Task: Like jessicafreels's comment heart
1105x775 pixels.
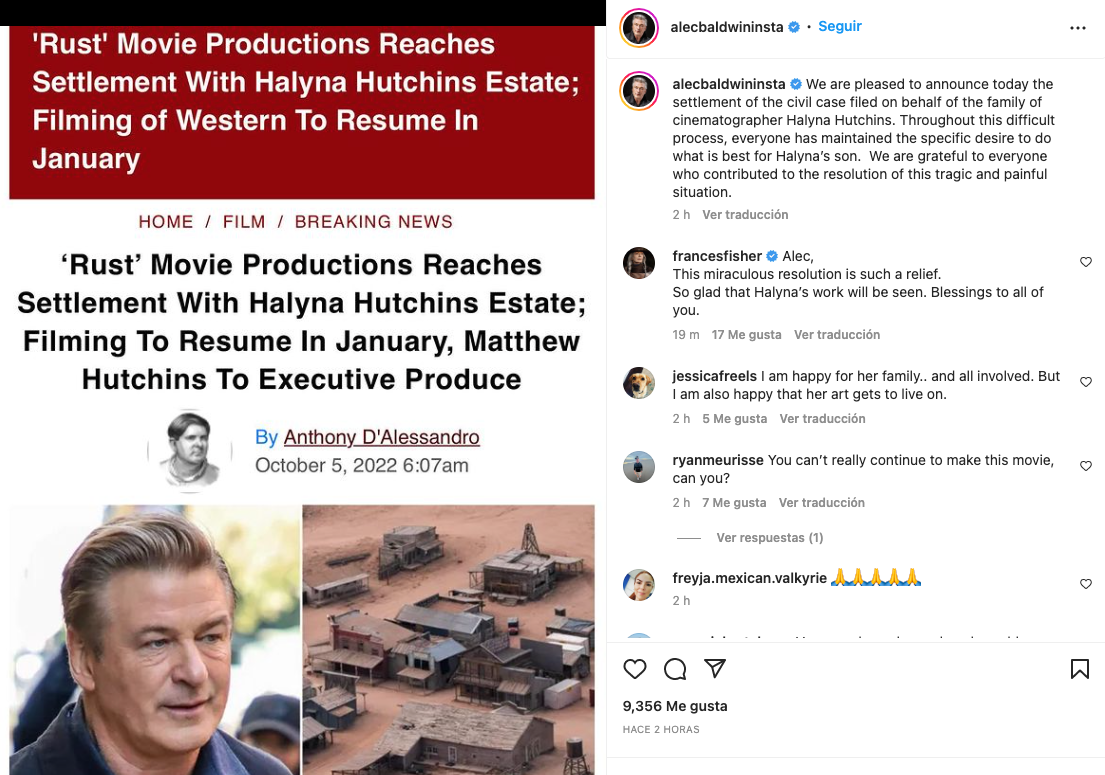Action: [x=1086, y=382]
